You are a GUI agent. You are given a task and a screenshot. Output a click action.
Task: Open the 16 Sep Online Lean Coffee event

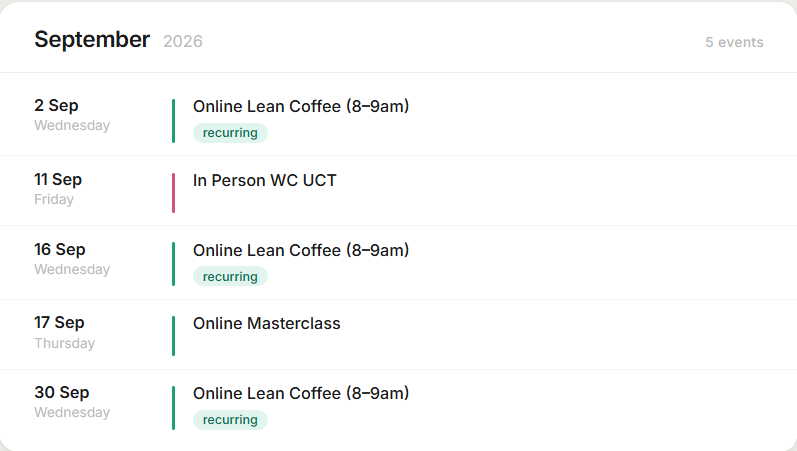(301, 250)
